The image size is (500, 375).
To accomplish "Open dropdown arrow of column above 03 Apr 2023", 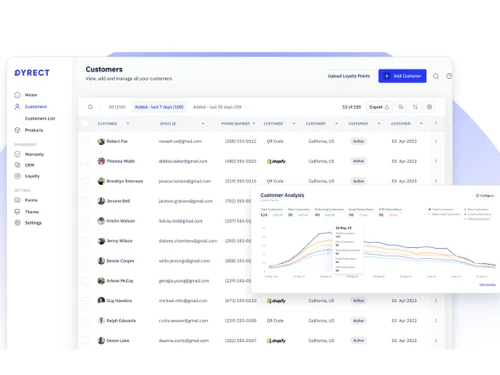I will (421, 124).
